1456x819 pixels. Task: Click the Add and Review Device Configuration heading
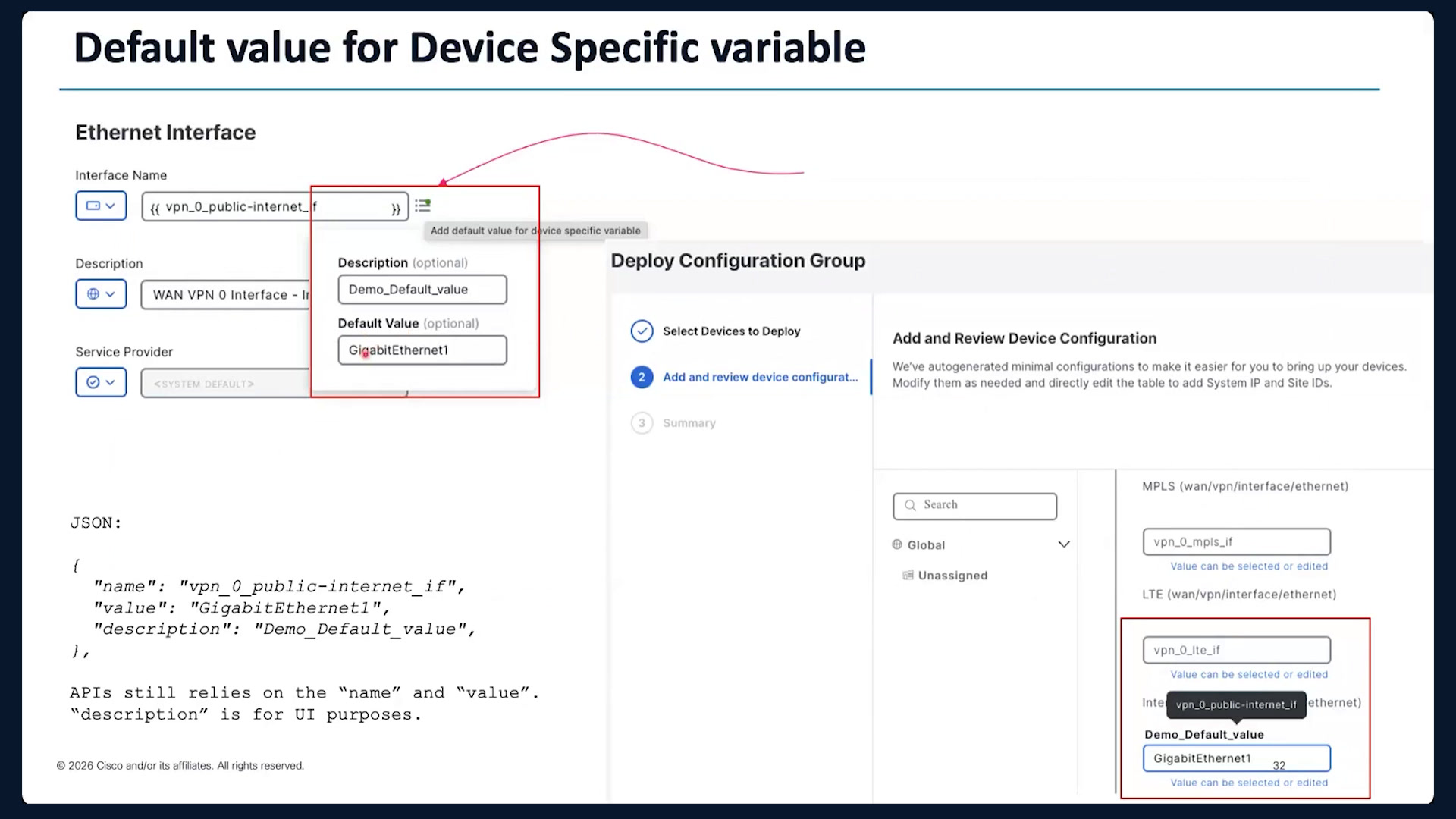click(x=1025, y=338)
